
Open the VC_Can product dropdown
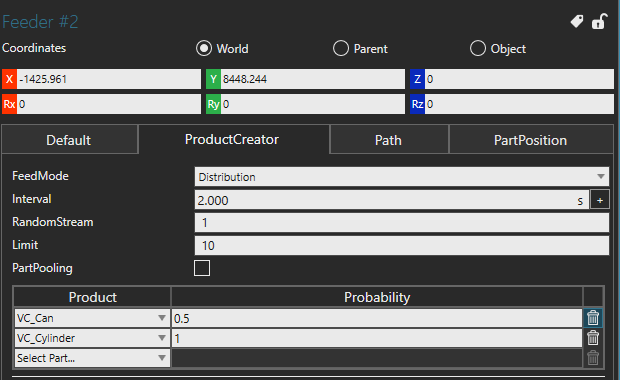(x=92, y=318)
